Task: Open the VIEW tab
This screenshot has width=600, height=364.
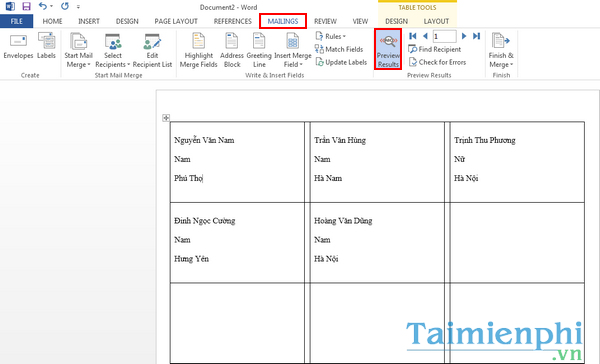Action: (x=360, y=21)
